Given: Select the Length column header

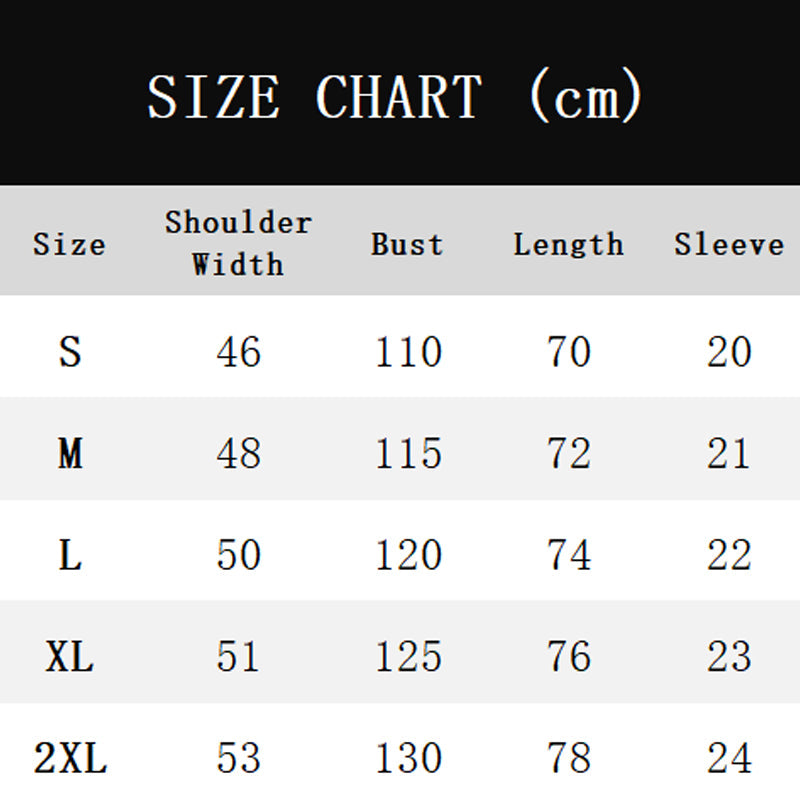Looking at the screenshot, I should (x=568, y=244).
